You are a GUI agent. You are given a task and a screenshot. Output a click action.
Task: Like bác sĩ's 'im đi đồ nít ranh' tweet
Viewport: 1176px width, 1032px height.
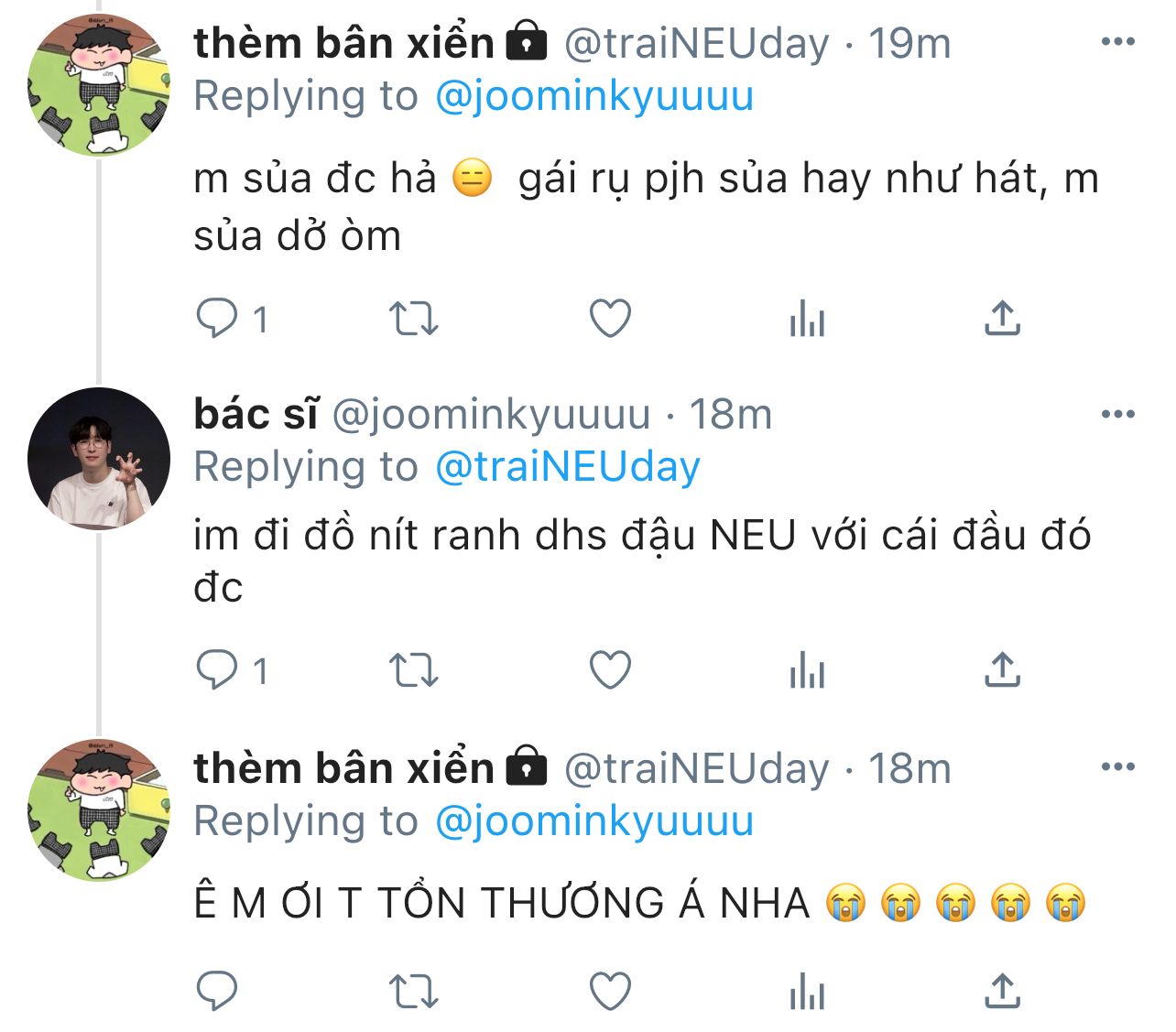pyautogui.click(x=610, y=671)
